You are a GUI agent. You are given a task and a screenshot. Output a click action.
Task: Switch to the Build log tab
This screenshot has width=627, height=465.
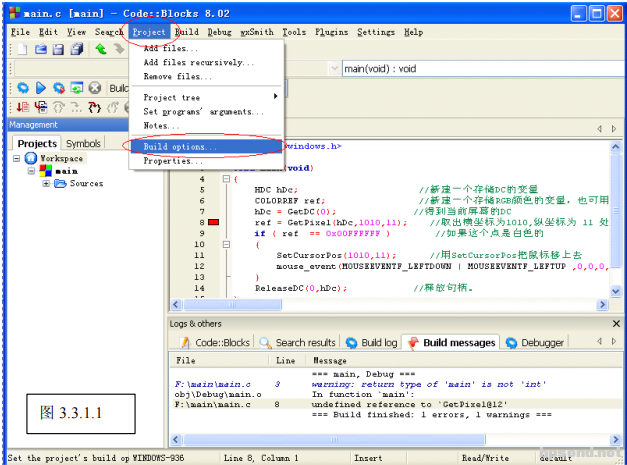pos(371,343)
